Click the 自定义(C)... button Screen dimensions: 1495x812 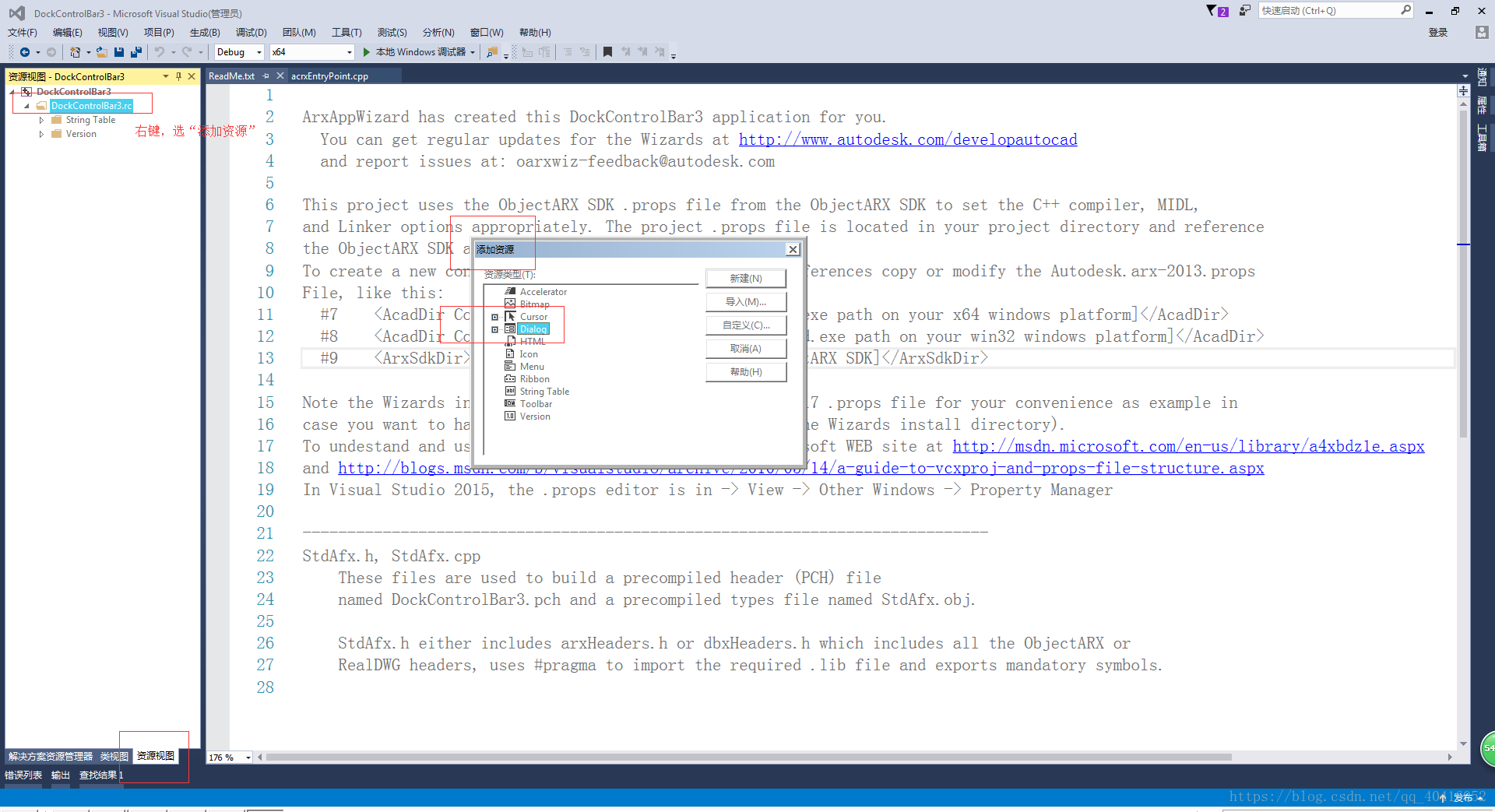[746, 325]
